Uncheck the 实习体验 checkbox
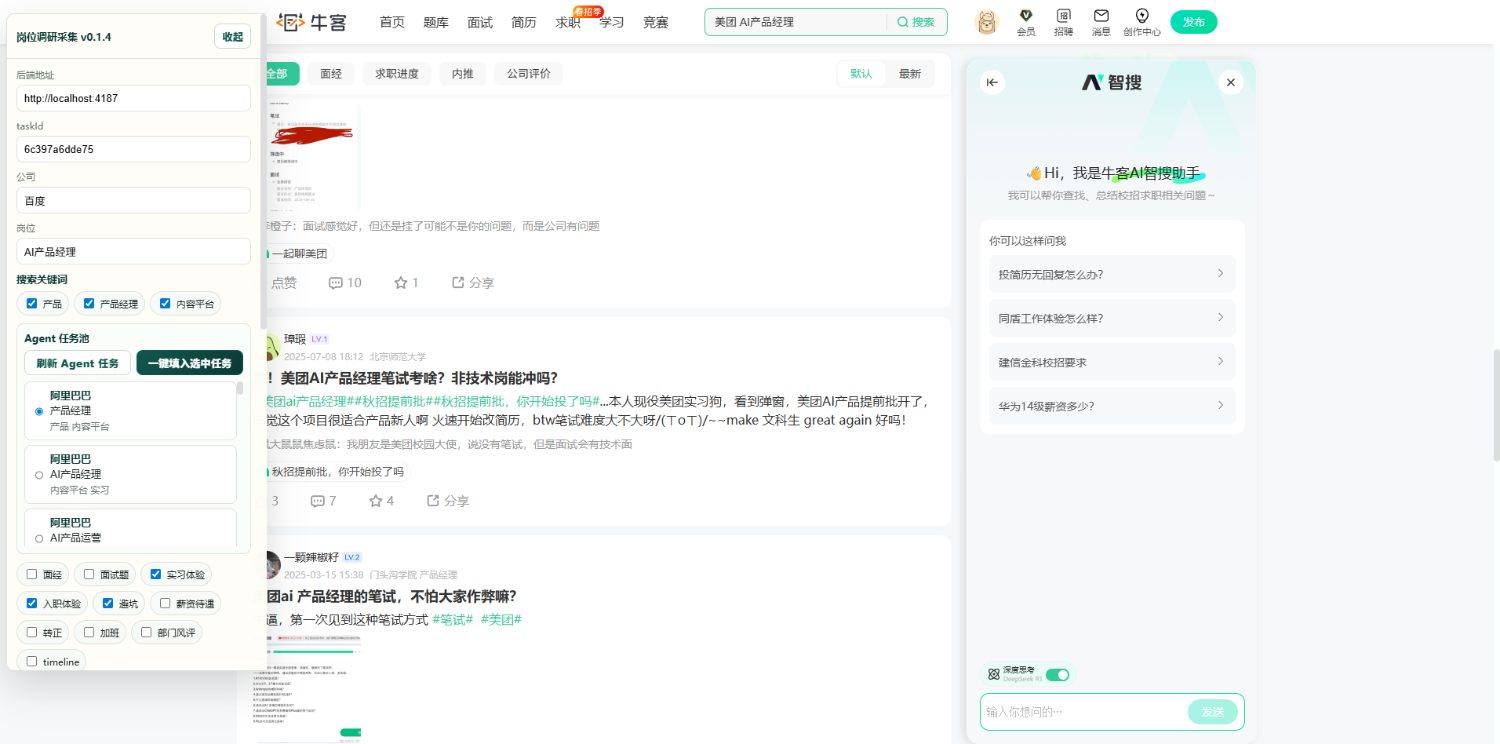The width and height of the screenshot is (1500, 744). [x=155, y=575]
